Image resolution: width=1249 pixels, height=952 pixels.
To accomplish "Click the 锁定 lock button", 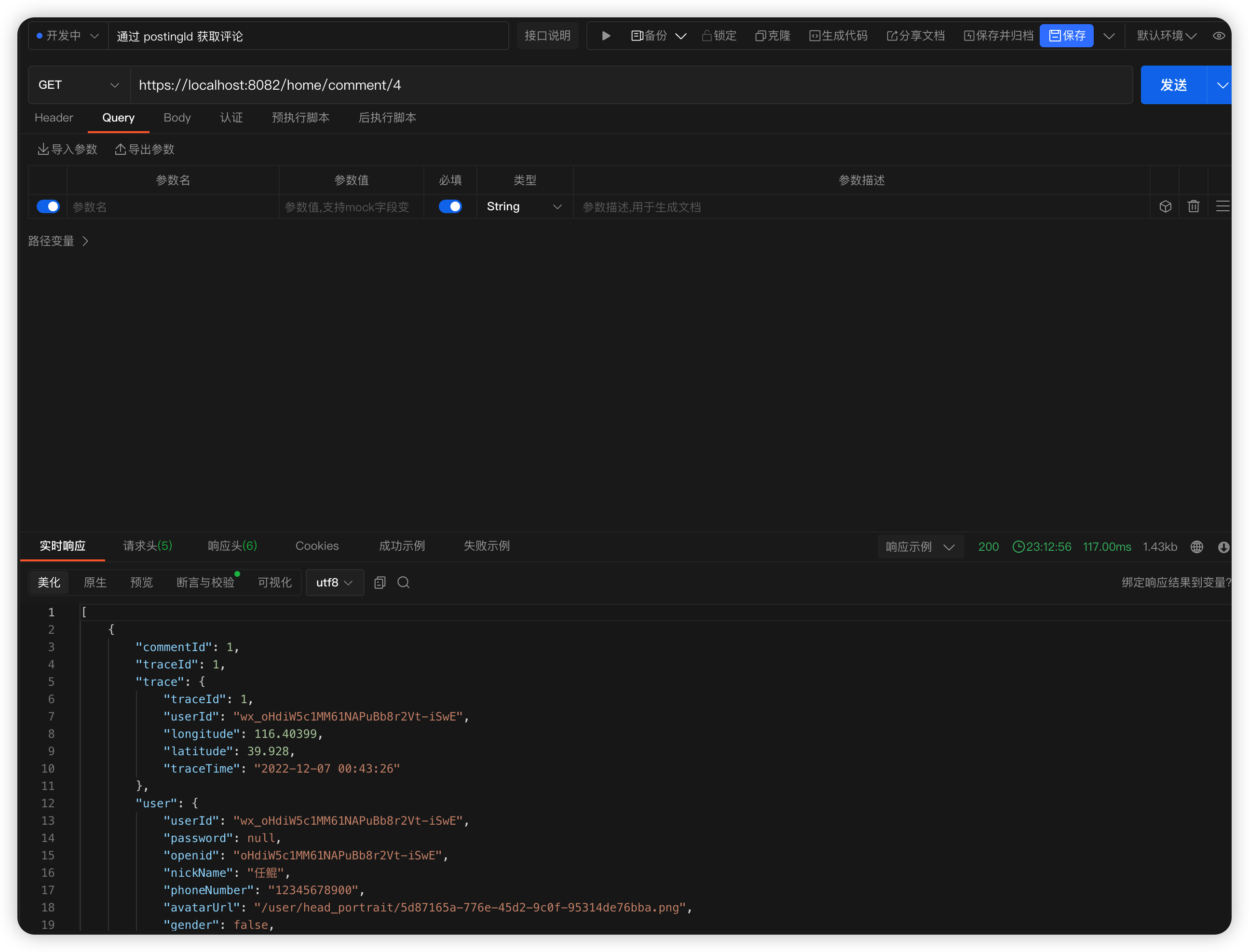I will [720, 36].
